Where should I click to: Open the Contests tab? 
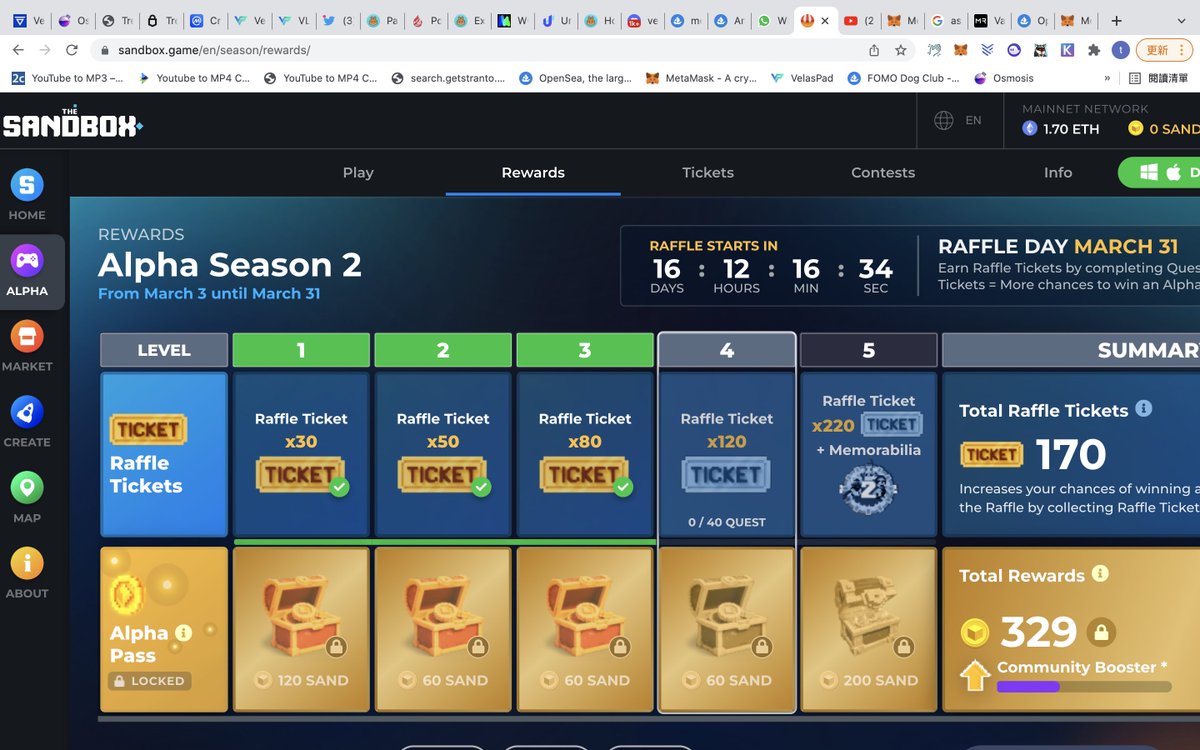click(883, 172)
